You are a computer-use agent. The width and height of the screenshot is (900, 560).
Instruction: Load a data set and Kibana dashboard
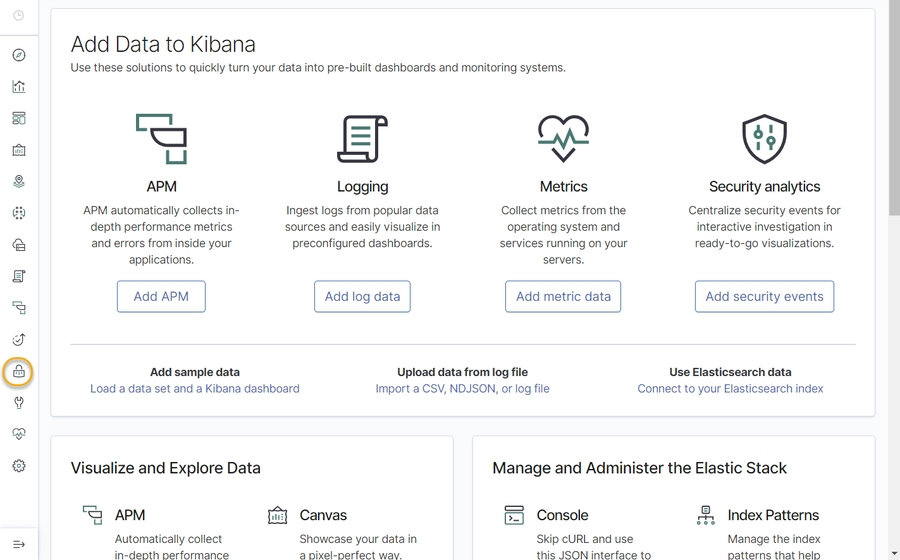[x=195, y=389]
